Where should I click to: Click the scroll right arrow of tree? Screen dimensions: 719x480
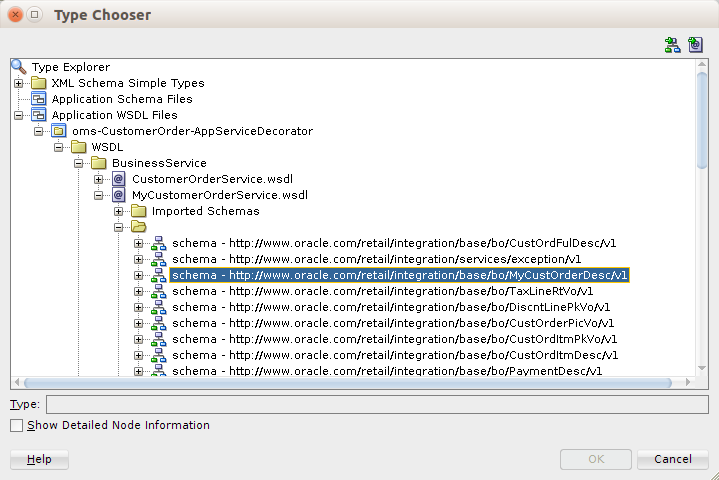(x=688, y=382)
